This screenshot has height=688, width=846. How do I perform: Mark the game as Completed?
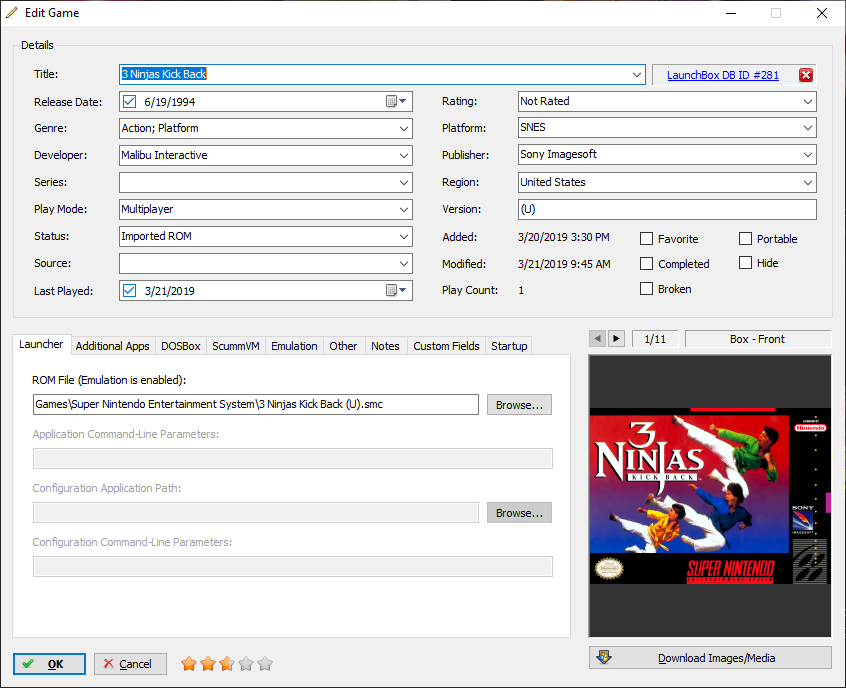point(646,263)
